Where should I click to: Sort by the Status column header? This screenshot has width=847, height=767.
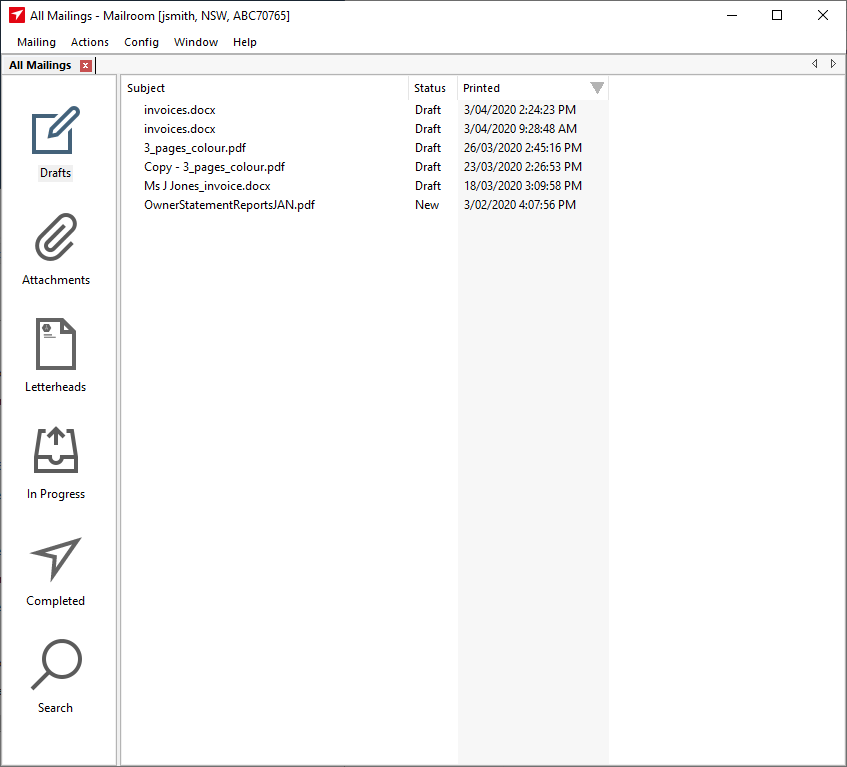(433, 88)
